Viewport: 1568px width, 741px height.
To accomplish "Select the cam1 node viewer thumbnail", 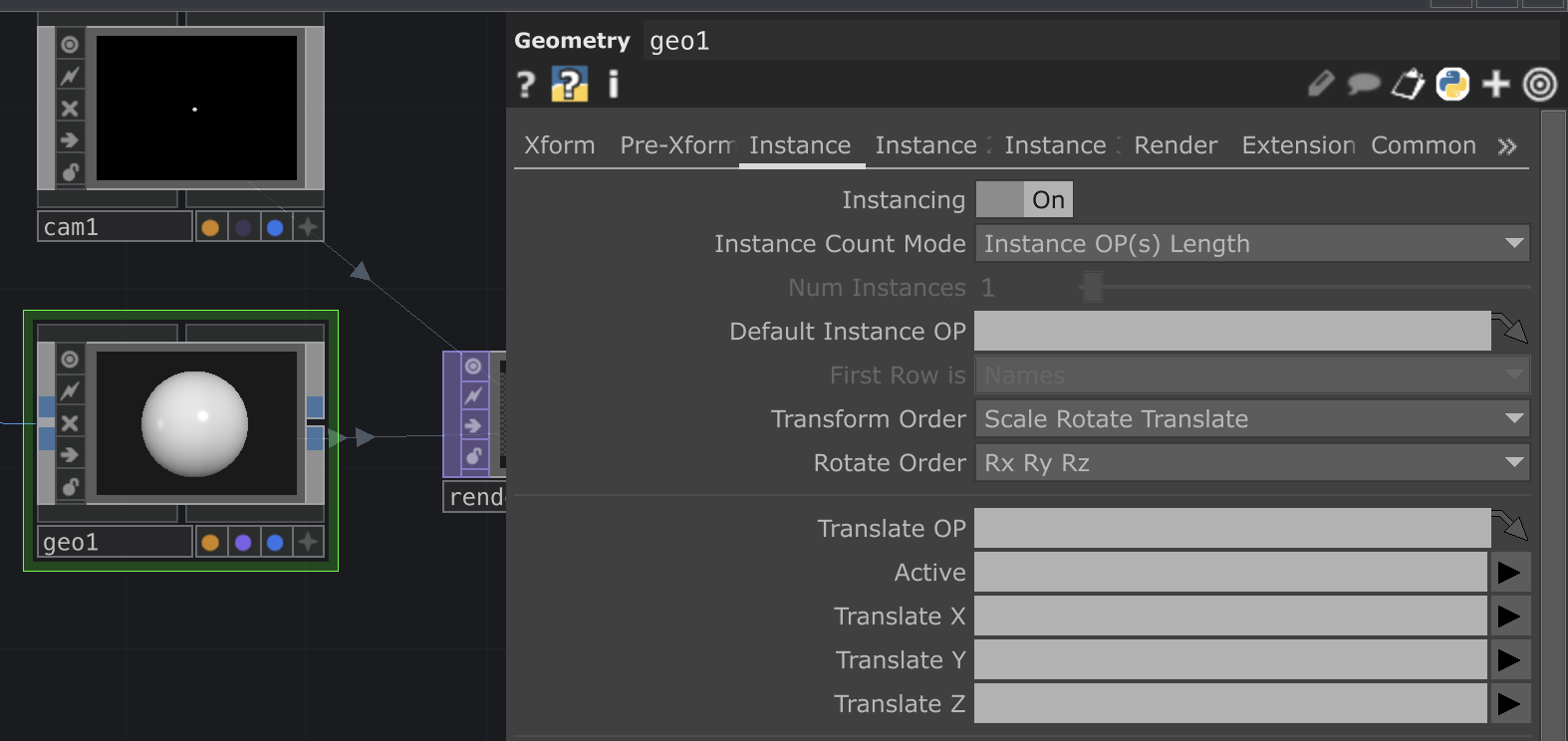I will (196, 108).
